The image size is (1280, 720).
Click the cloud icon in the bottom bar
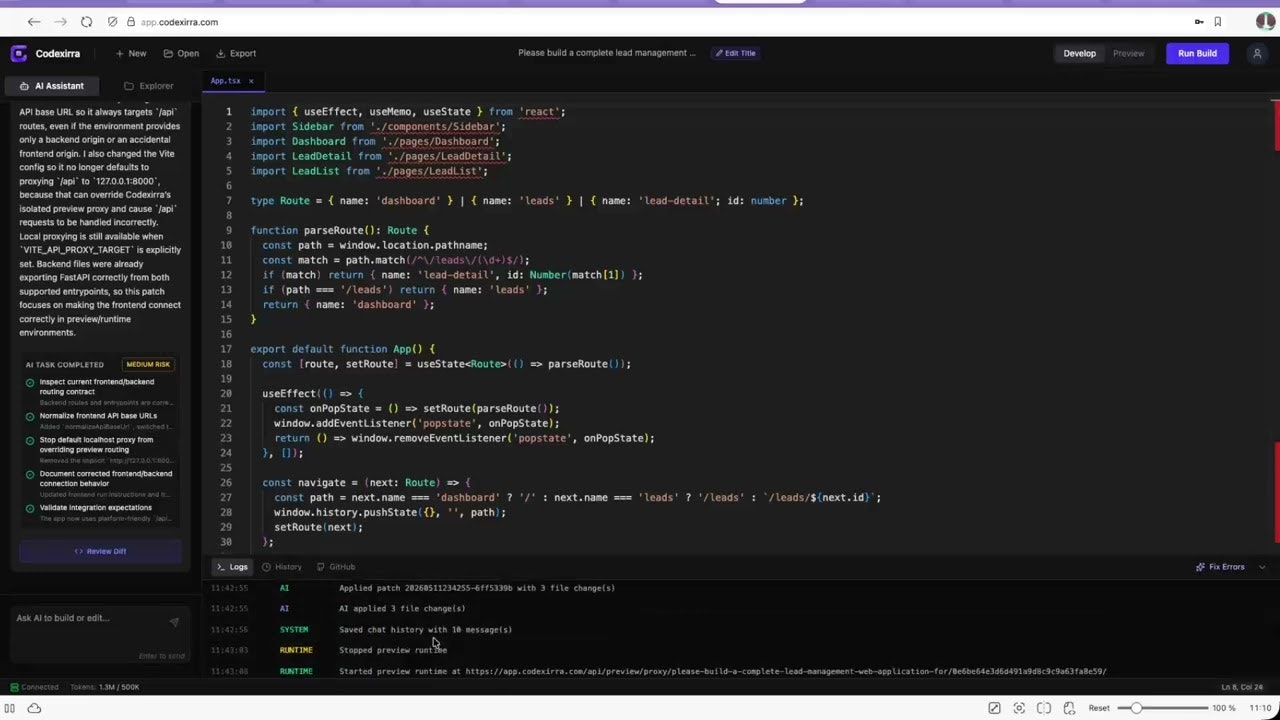click(34, 708)
